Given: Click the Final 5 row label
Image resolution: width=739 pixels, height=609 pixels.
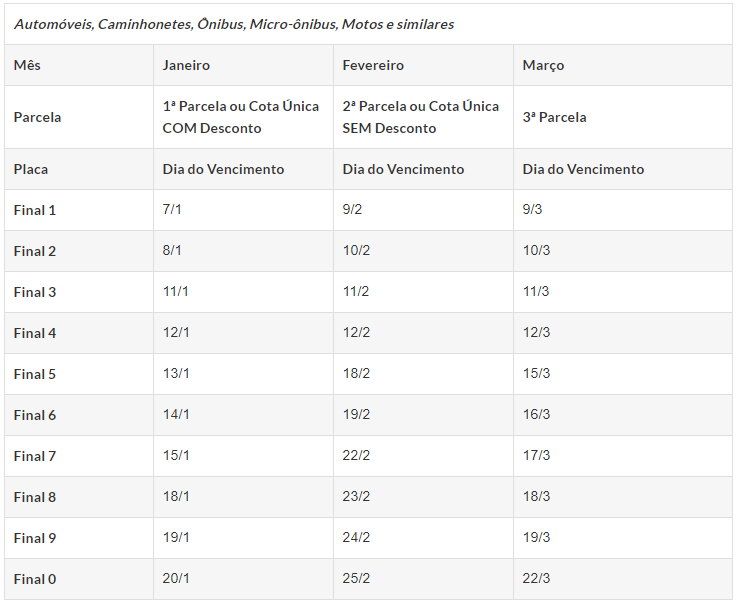Looking at the screenshot, I should (35, 374).
